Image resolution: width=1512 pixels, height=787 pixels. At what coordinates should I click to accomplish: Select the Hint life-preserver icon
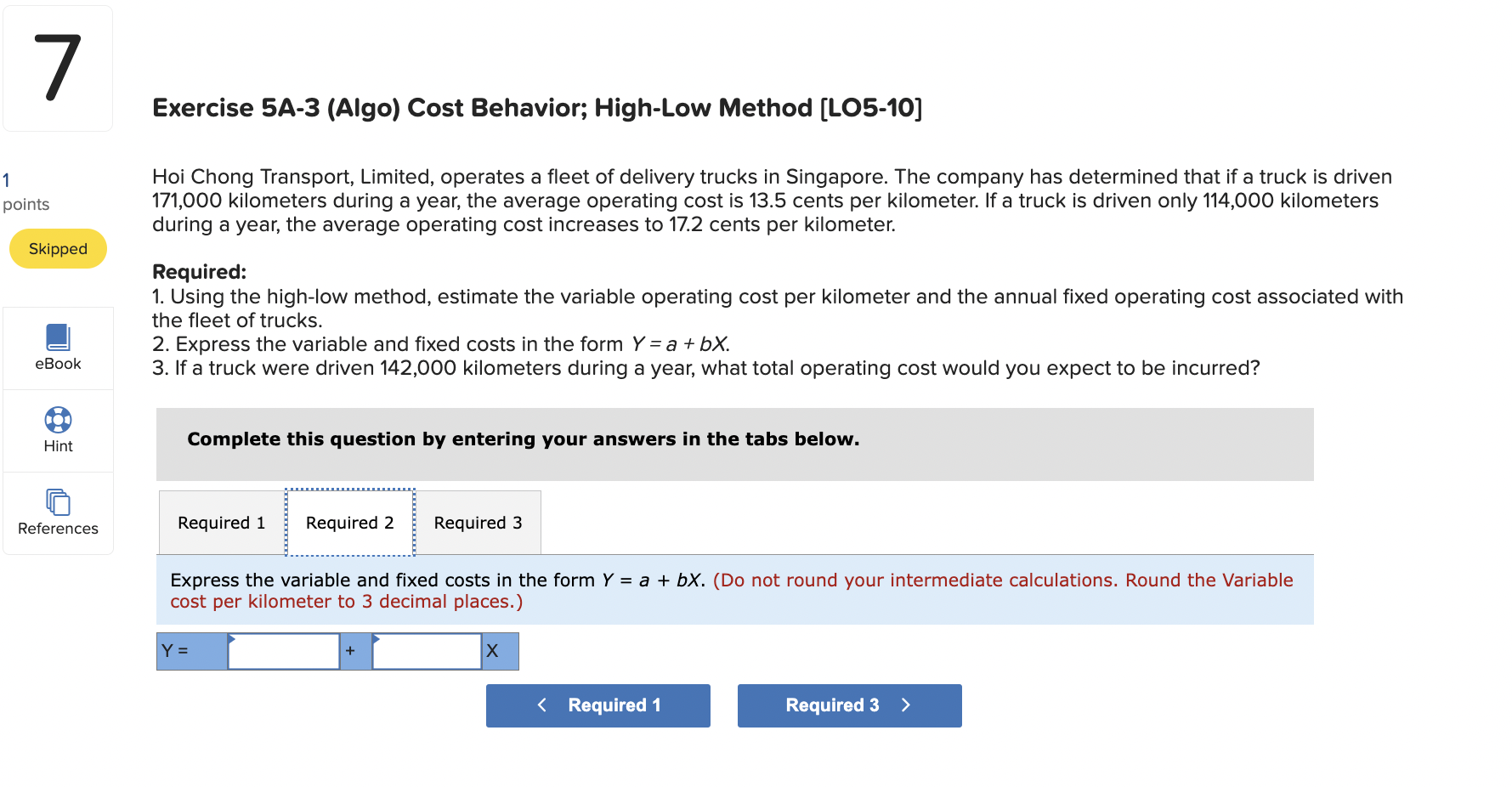click(x=57, y=420)
